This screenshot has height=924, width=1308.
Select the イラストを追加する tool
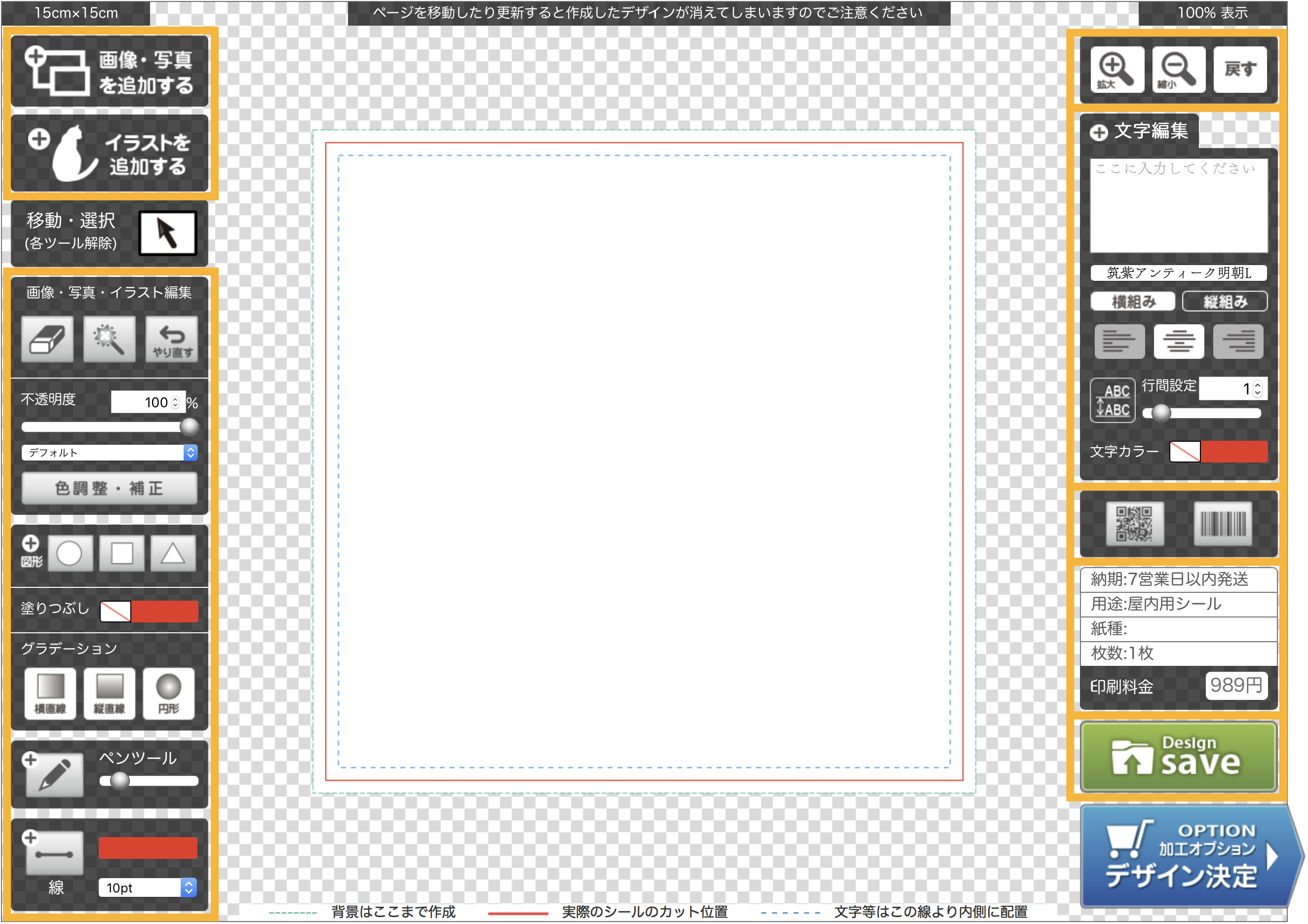click(x=110, y=150)
